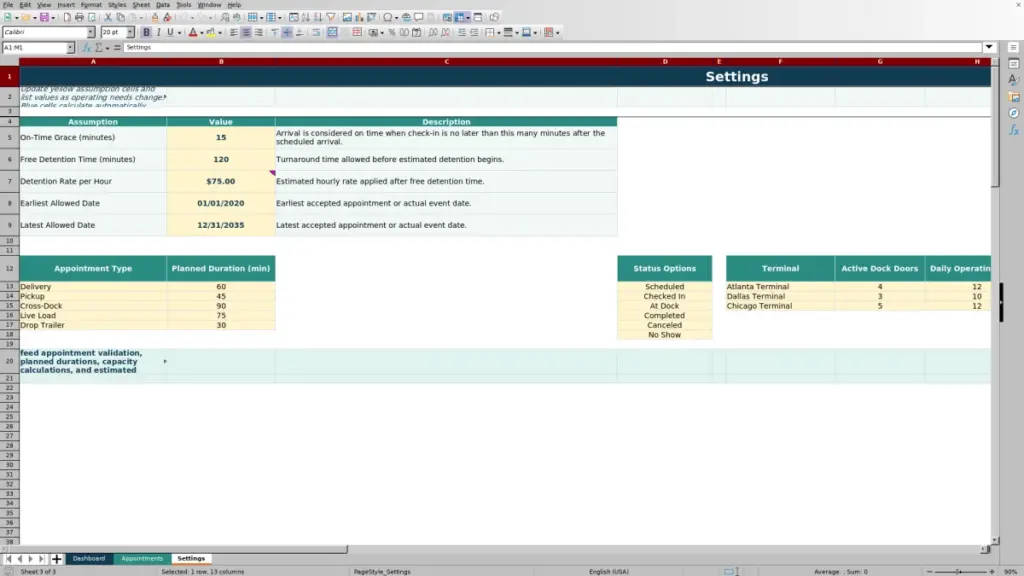Switch to the Appointments sheet tab
This screenshot has height=576, width=1024.
(142, 558)
